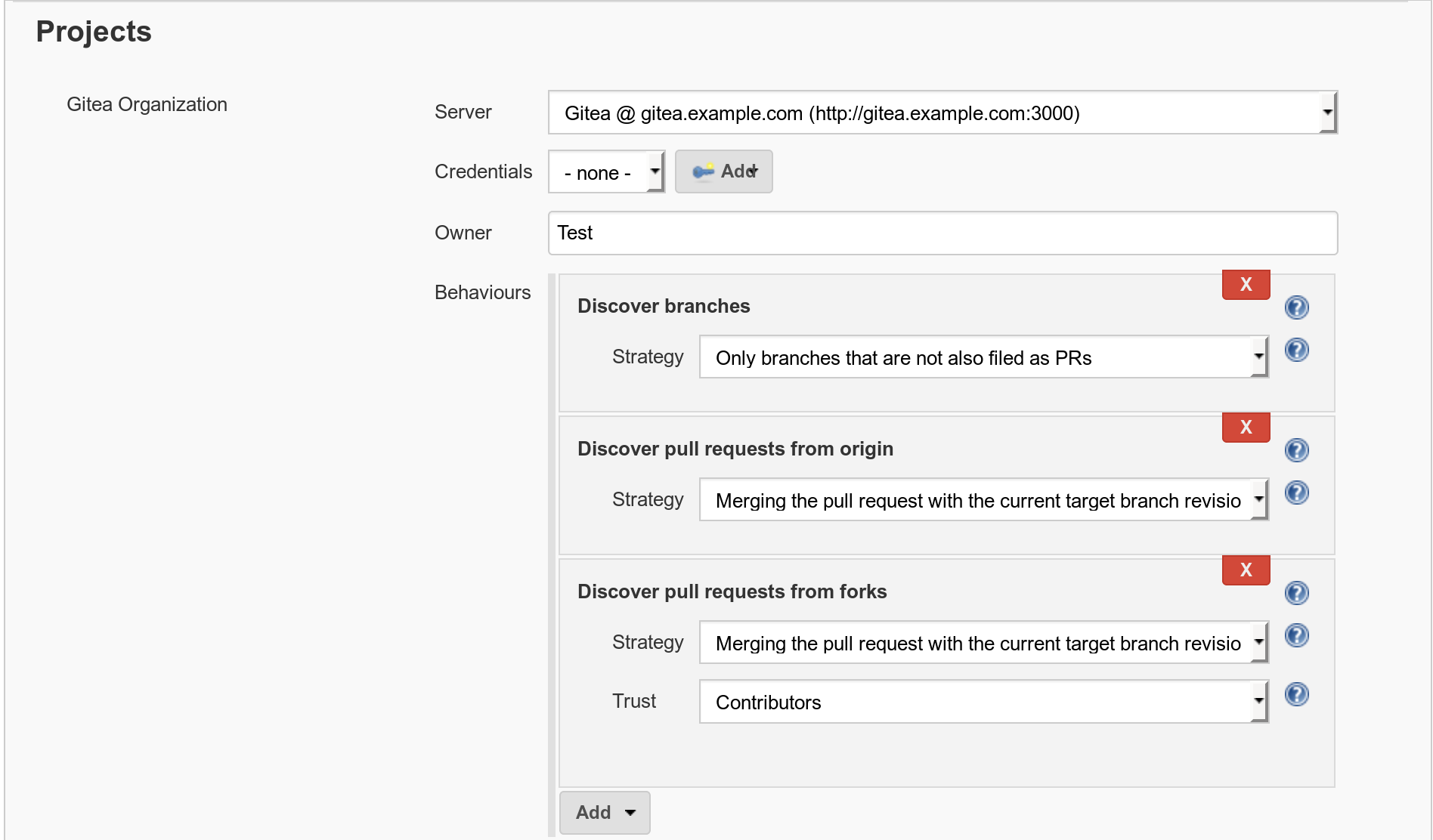Expand the Credentials none dropdown
This screenshot has height=840, width=1433.
coord(606,172)
